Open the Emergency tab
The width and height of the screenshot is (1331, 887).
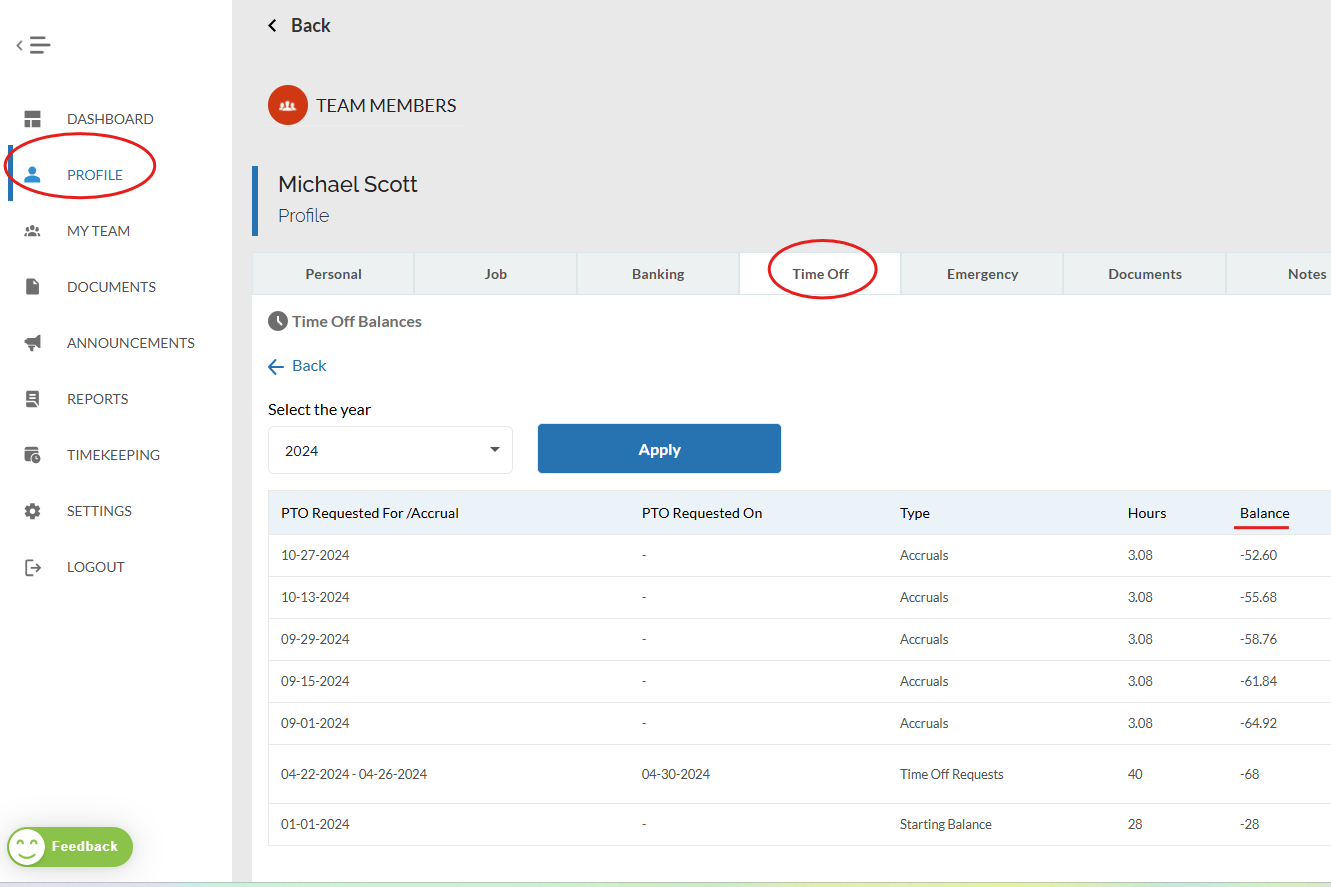[983, 274]
